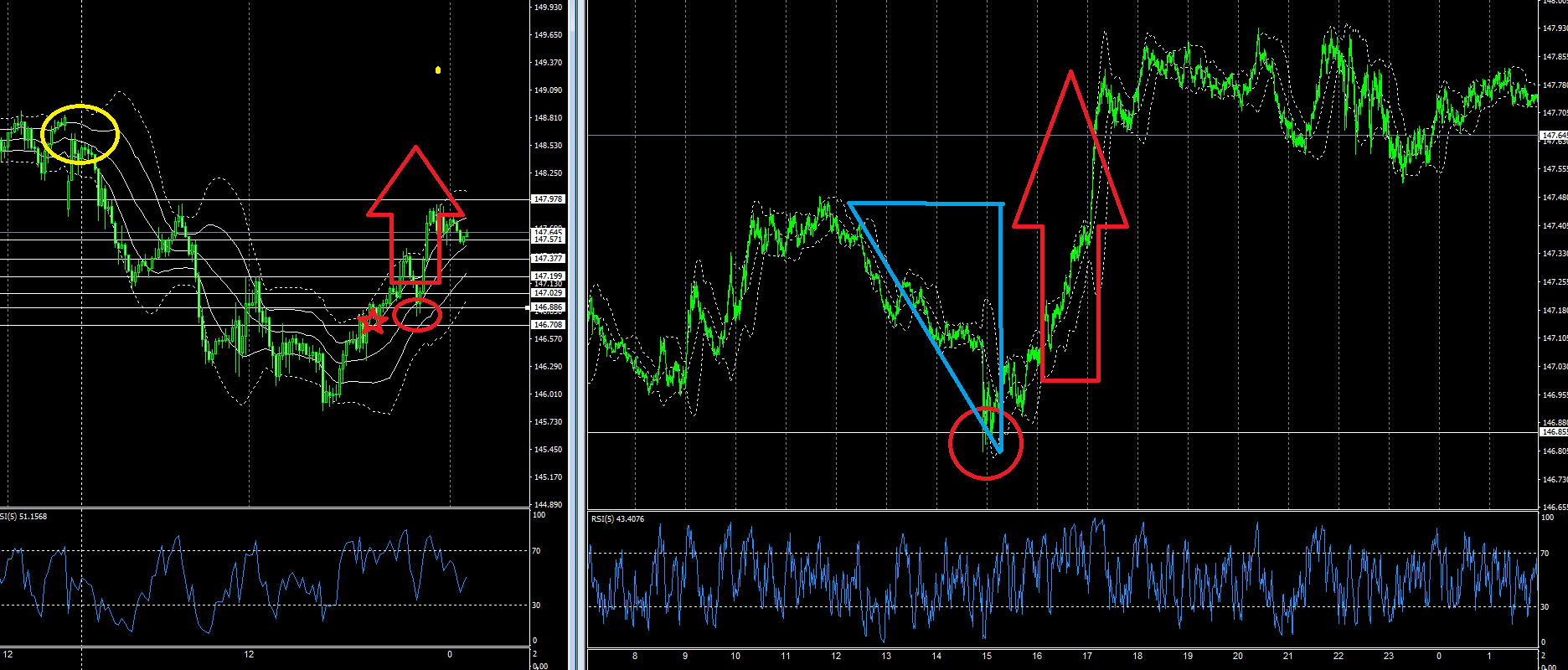The width and height of the screenshot is (1568, 670).
Task: Click the 146.290 price label, left chart
Action: pyautogui.click(x=548, y=367)
